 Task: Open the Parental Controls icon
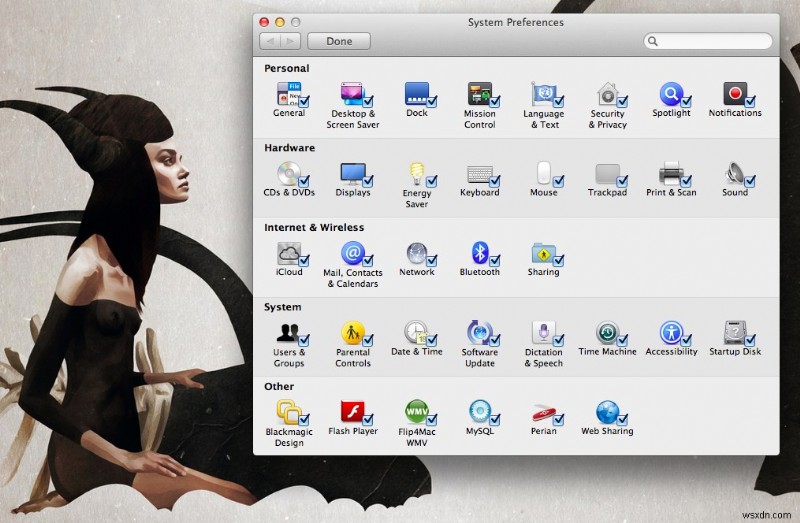pyautogui.click(x=352, y=333)
